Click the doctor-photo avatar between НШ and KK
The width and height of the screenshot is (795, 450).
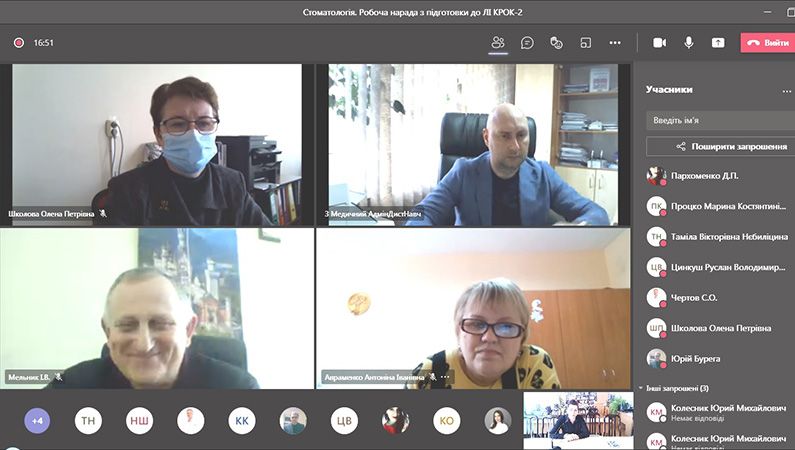point(191,421)
